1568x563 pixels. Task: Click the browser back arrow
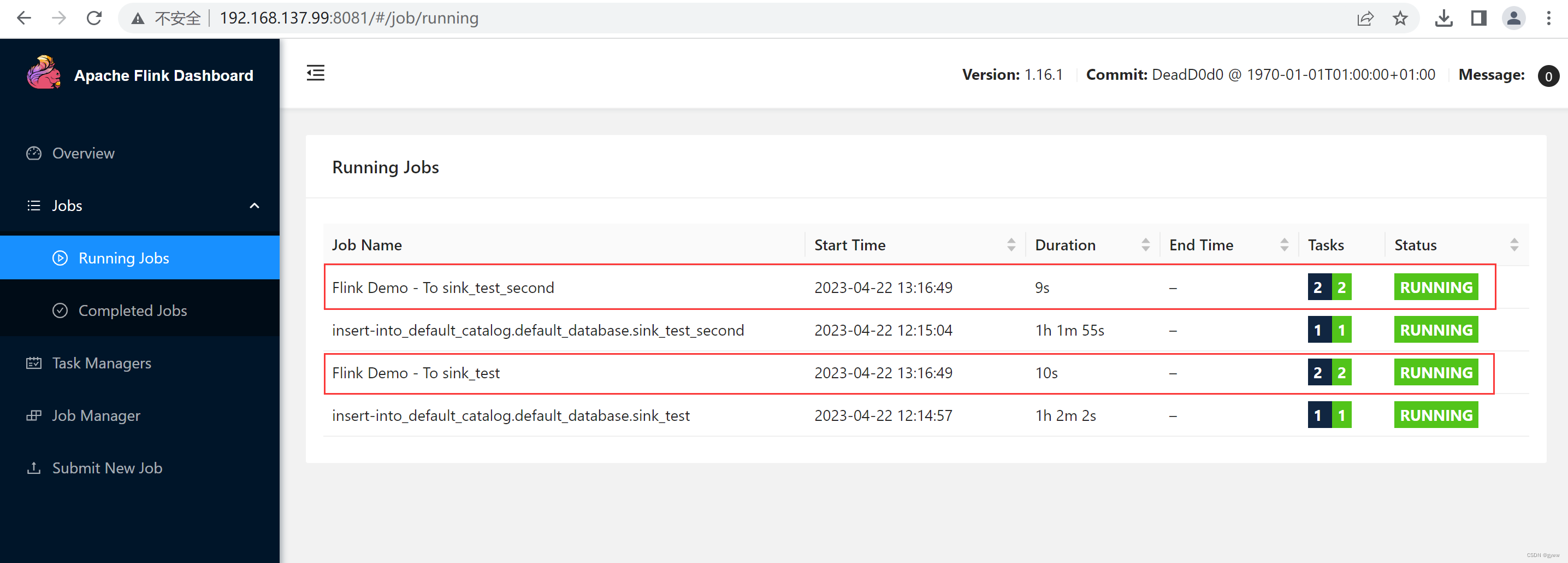[x=23, y=17]
